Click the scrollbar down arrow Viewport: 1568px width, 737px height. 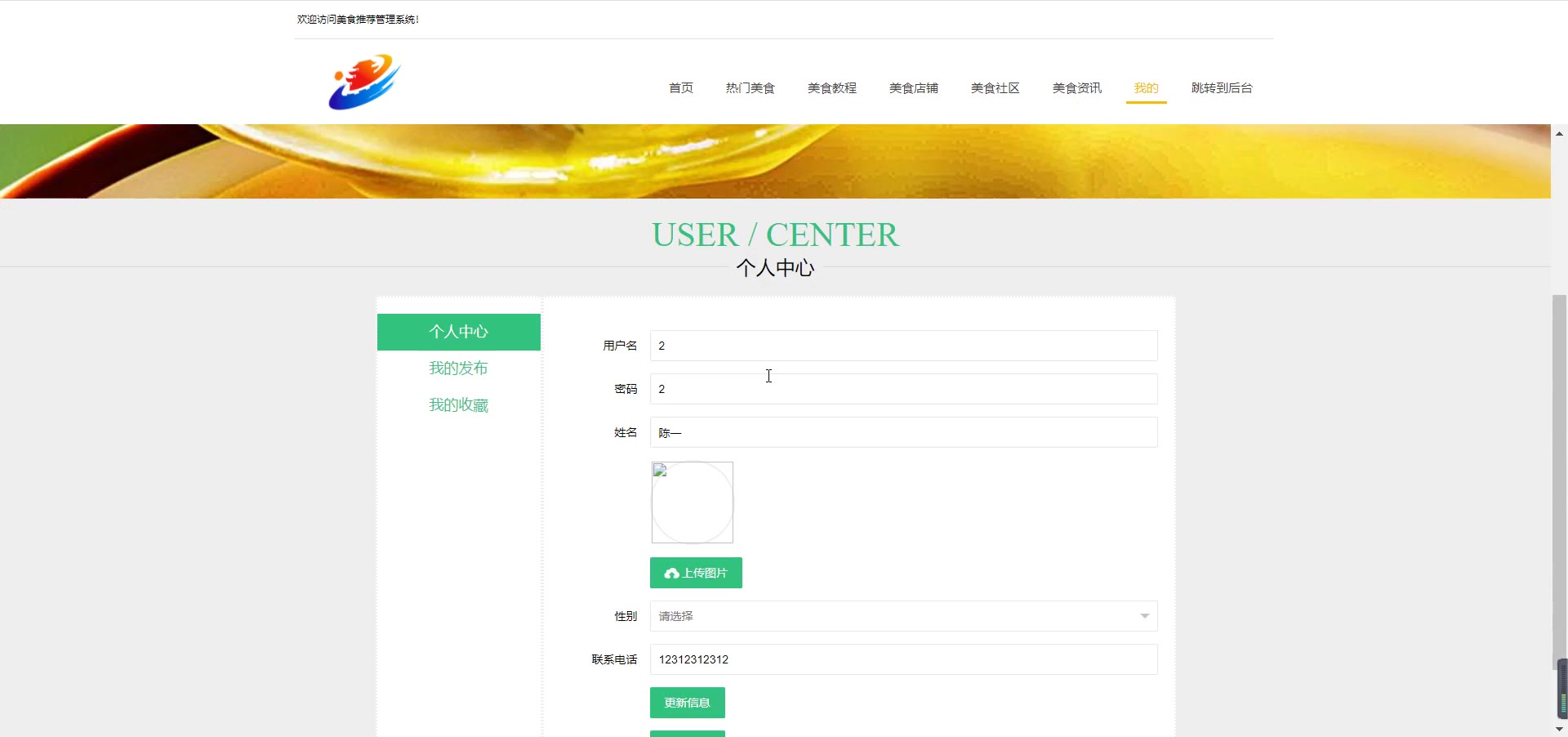coord(1559,729)
